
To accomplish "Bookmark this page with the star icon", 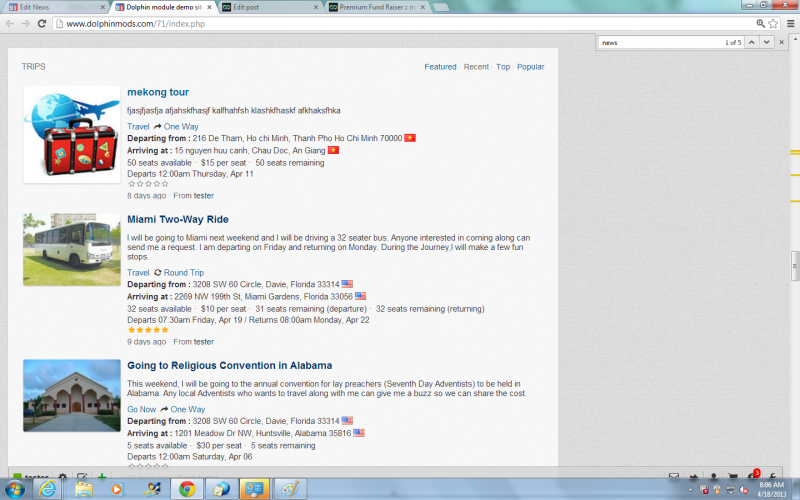I will [773, 23].
